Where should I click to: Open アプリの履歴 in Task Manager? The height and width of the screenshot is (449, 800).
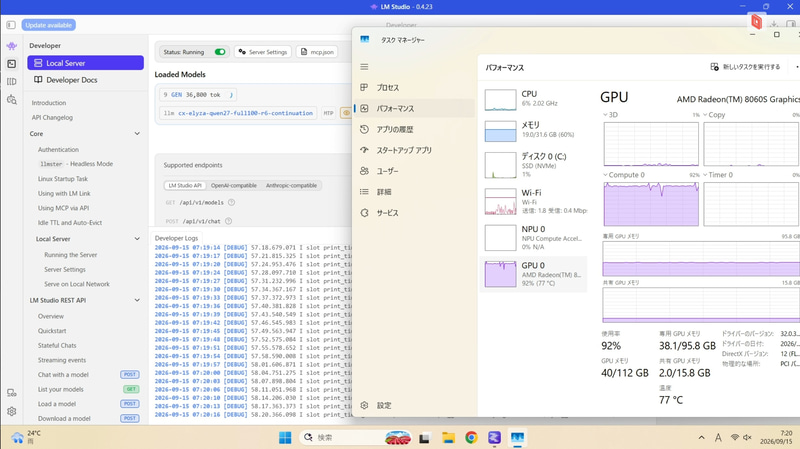(414, 129)
